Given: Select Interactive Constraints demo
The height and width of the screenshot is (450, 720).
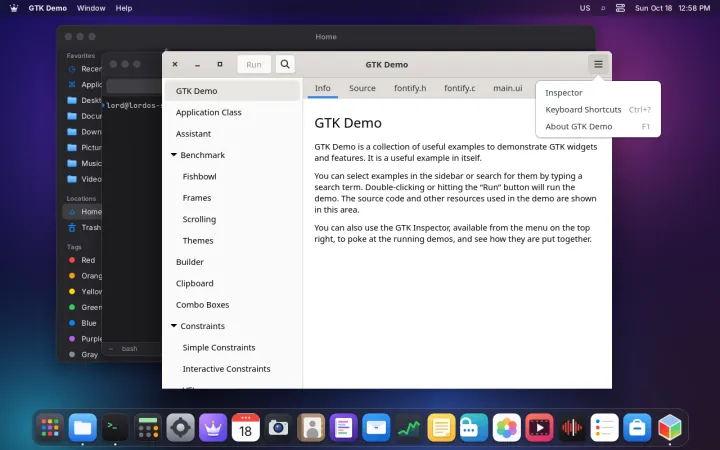Looking at the screenshot, I should 232,369.
